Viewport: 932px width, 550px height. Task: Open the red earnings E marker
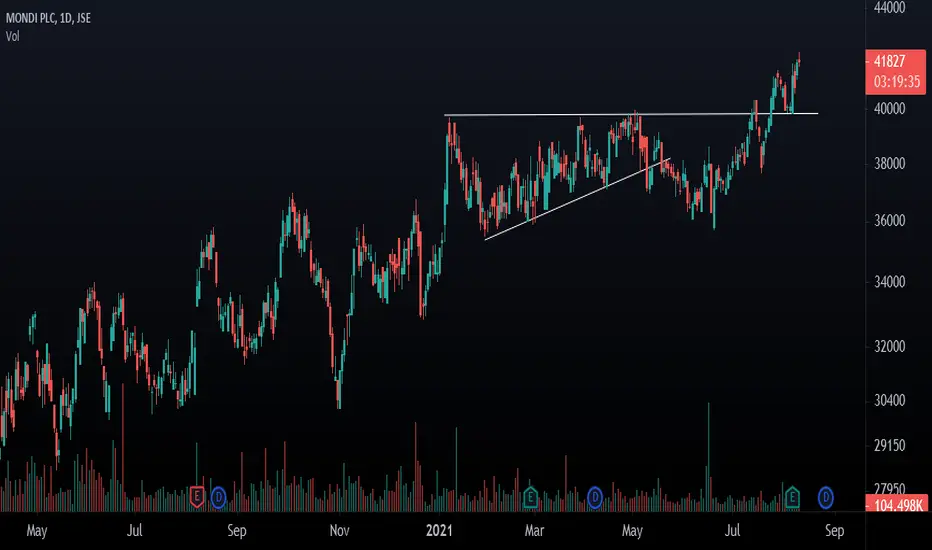tap(197, 496)
